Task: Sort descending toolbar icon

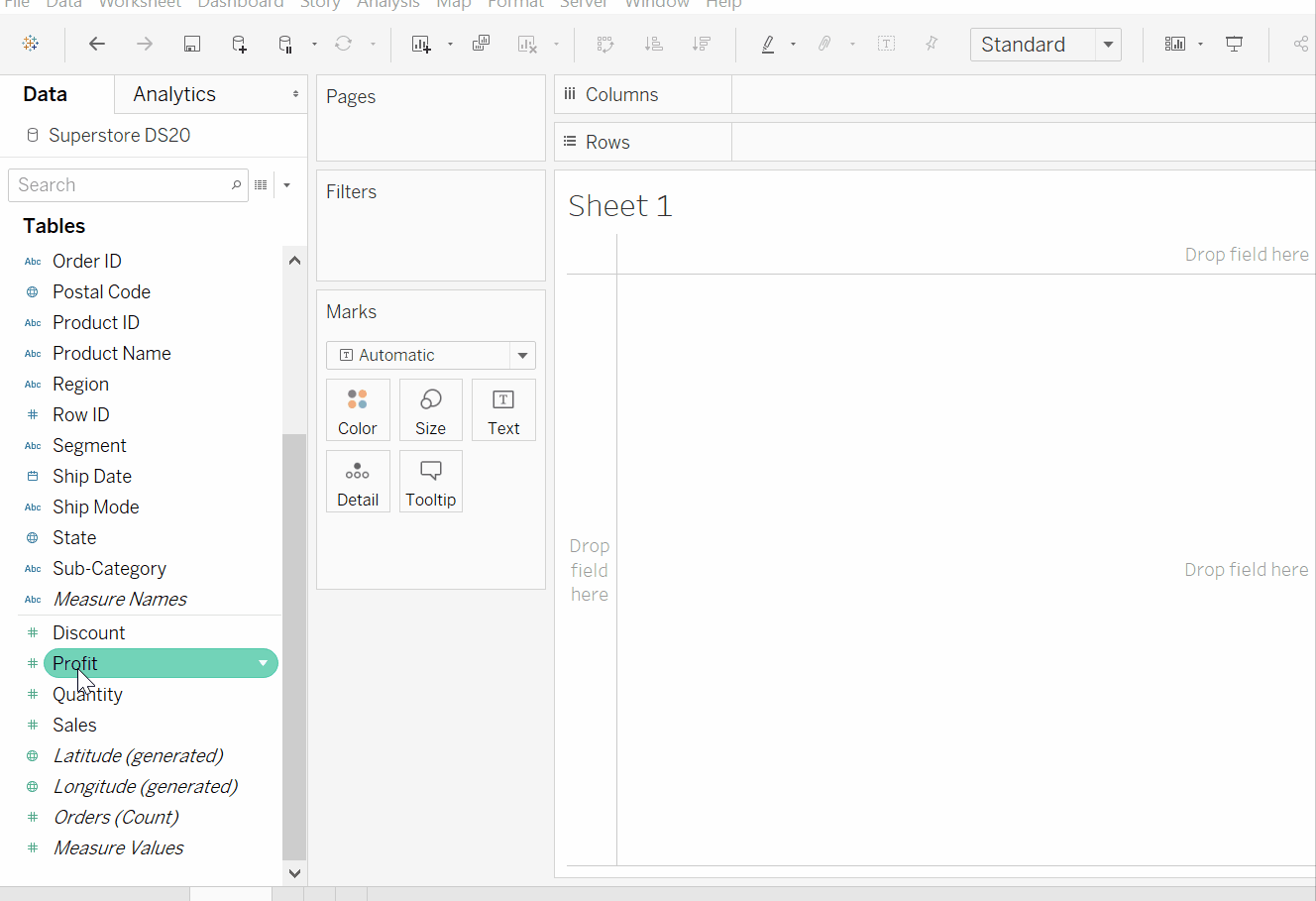Action: (x=701, y=44)
